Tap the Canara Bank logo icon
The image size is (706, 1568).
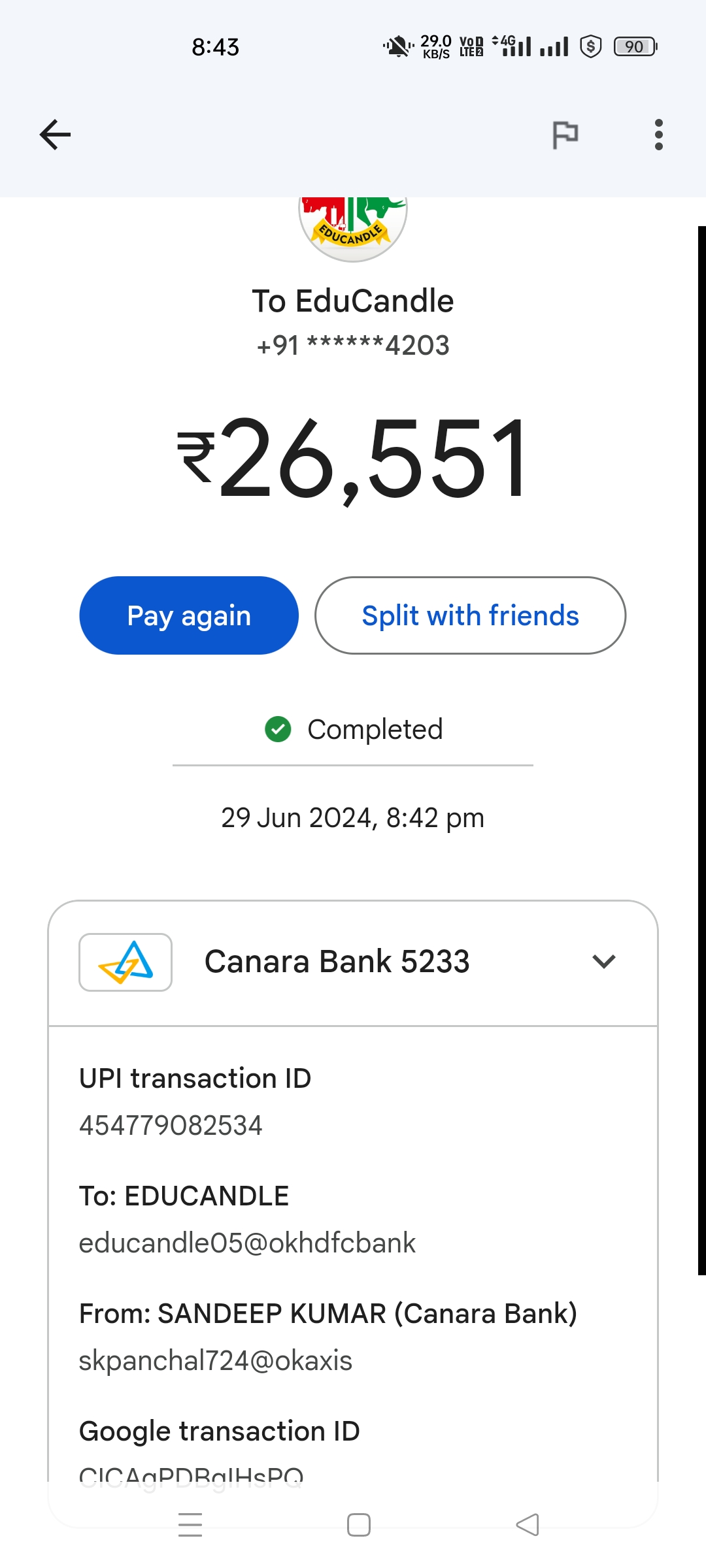point(126,962)
